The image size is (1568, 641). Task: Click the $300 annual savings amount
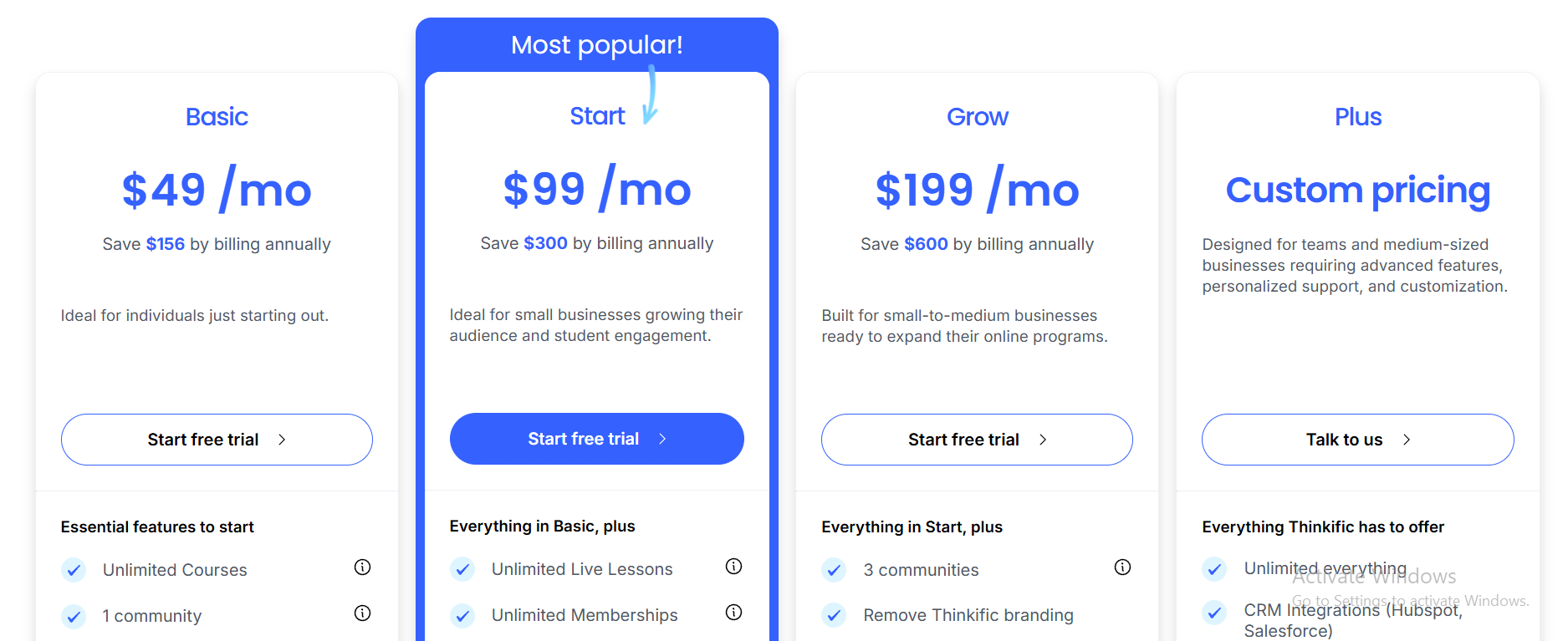[545, 243]
